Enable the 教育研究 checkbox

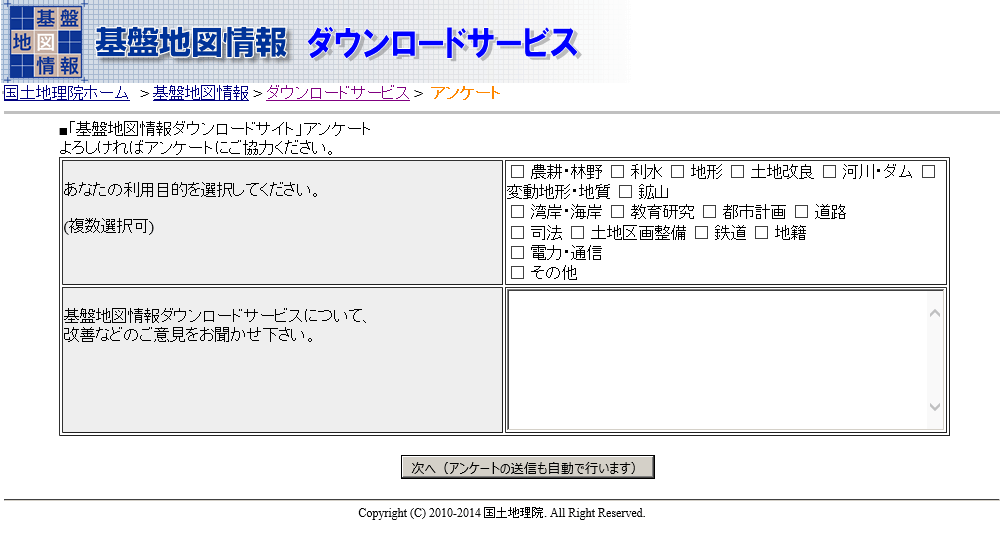coord(617,212)
